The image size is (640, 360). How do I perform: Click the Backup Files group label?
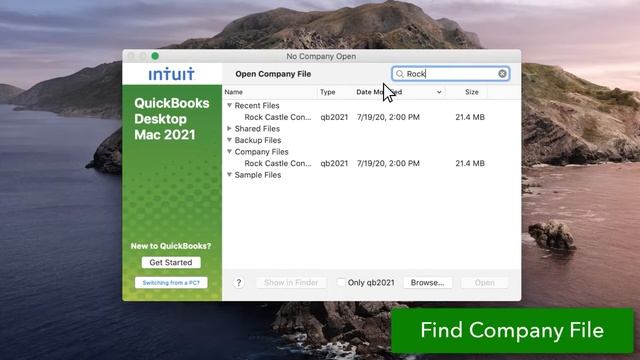click(258, 140)
